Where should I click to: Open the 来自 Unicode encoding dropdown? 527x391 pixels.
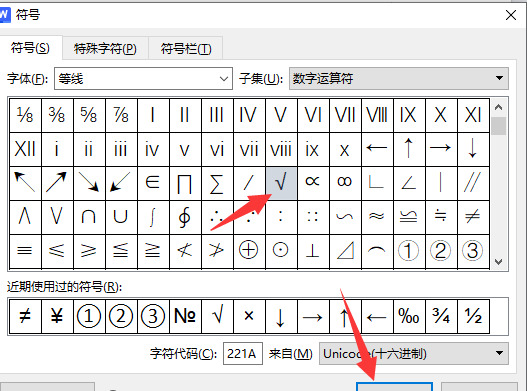pyautogui.click(x=414, y=353)
